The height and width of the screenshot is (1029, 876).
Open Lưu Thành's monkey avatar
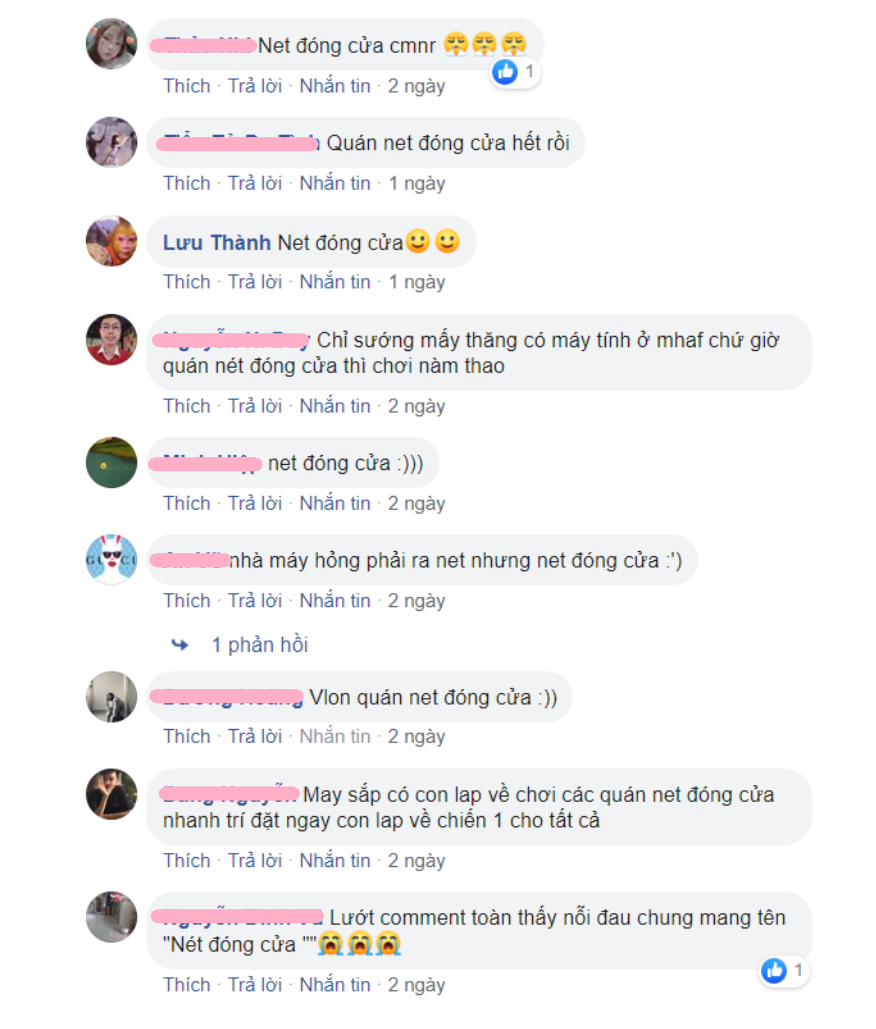(x=112, y=241)
